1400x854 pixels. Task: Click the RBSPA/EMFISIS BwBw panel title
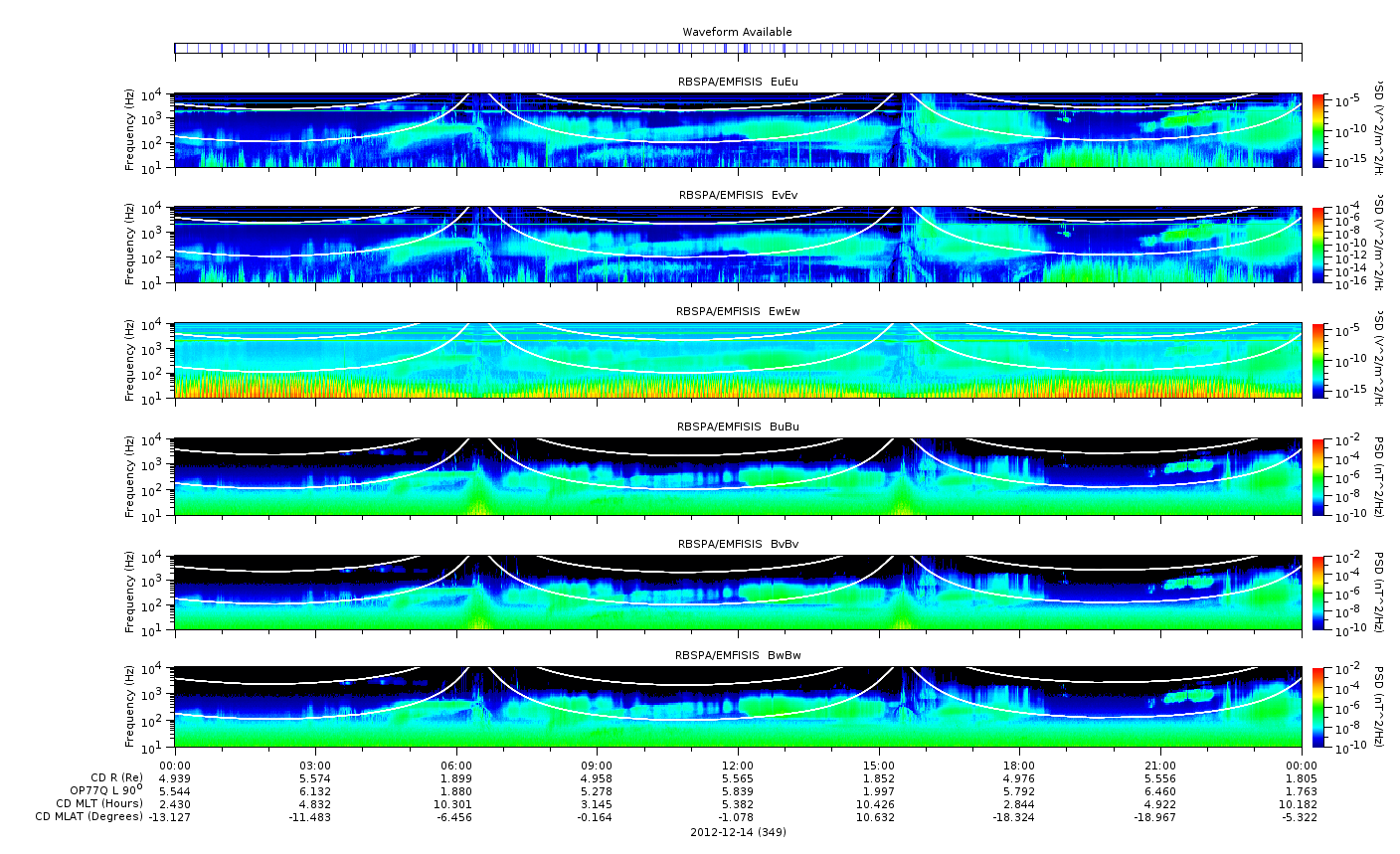coord(737,655)
